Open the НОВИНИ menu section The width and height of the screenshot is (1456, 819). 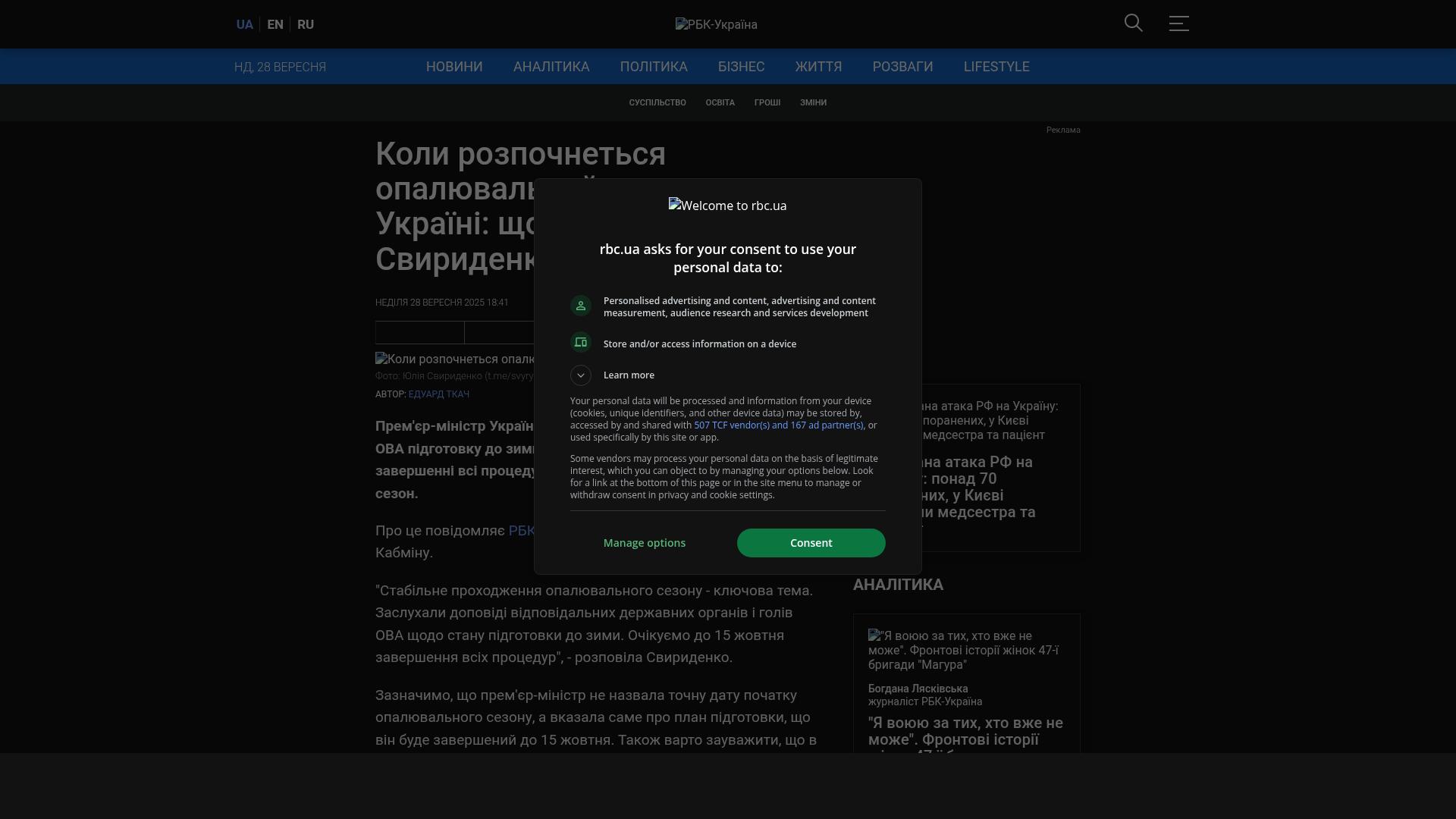pos(454,67)
